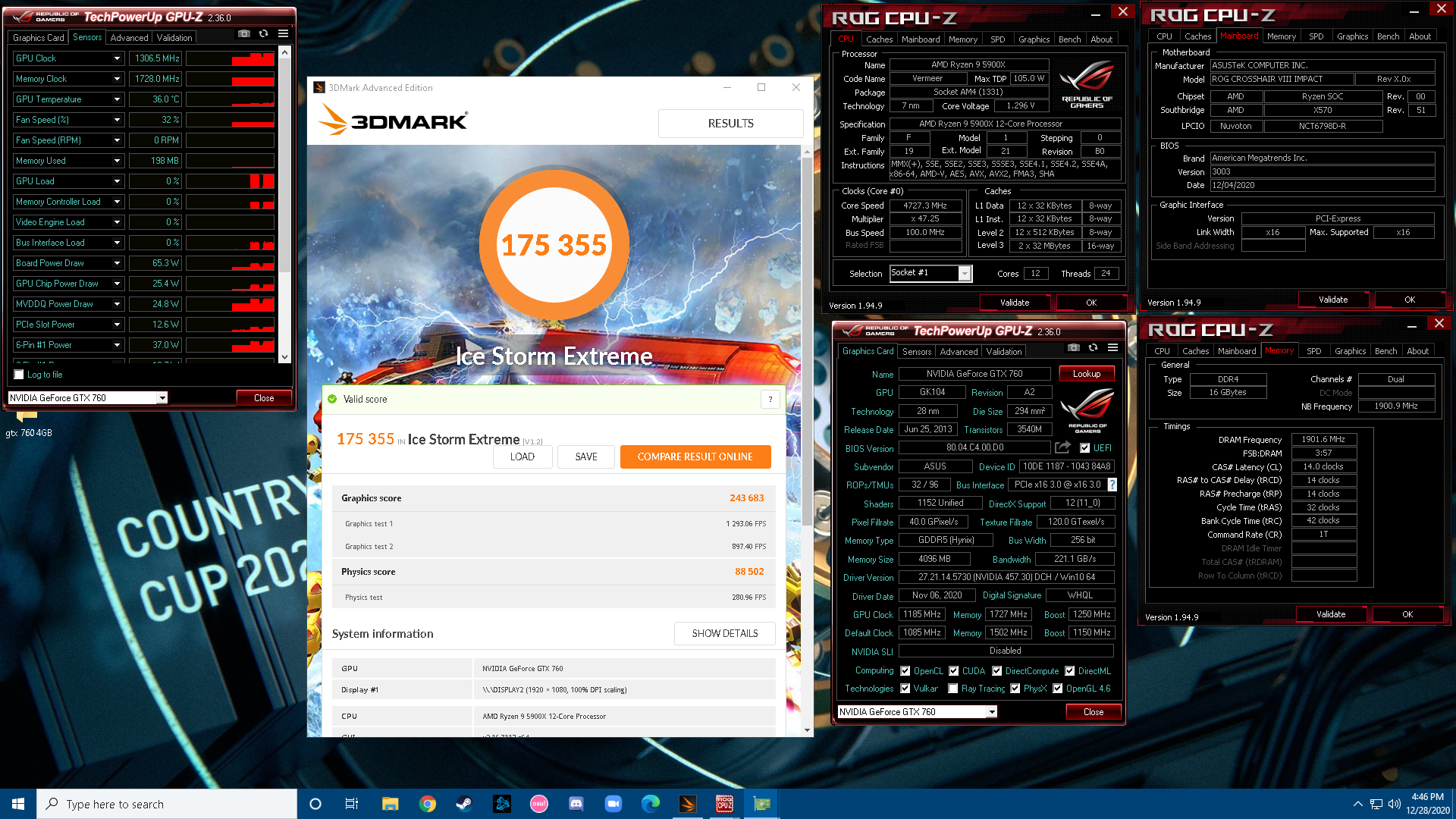Click Validate in top-middle CPU-Z window
This screenshot has height=819, width=1456.
pos(1015,303)
